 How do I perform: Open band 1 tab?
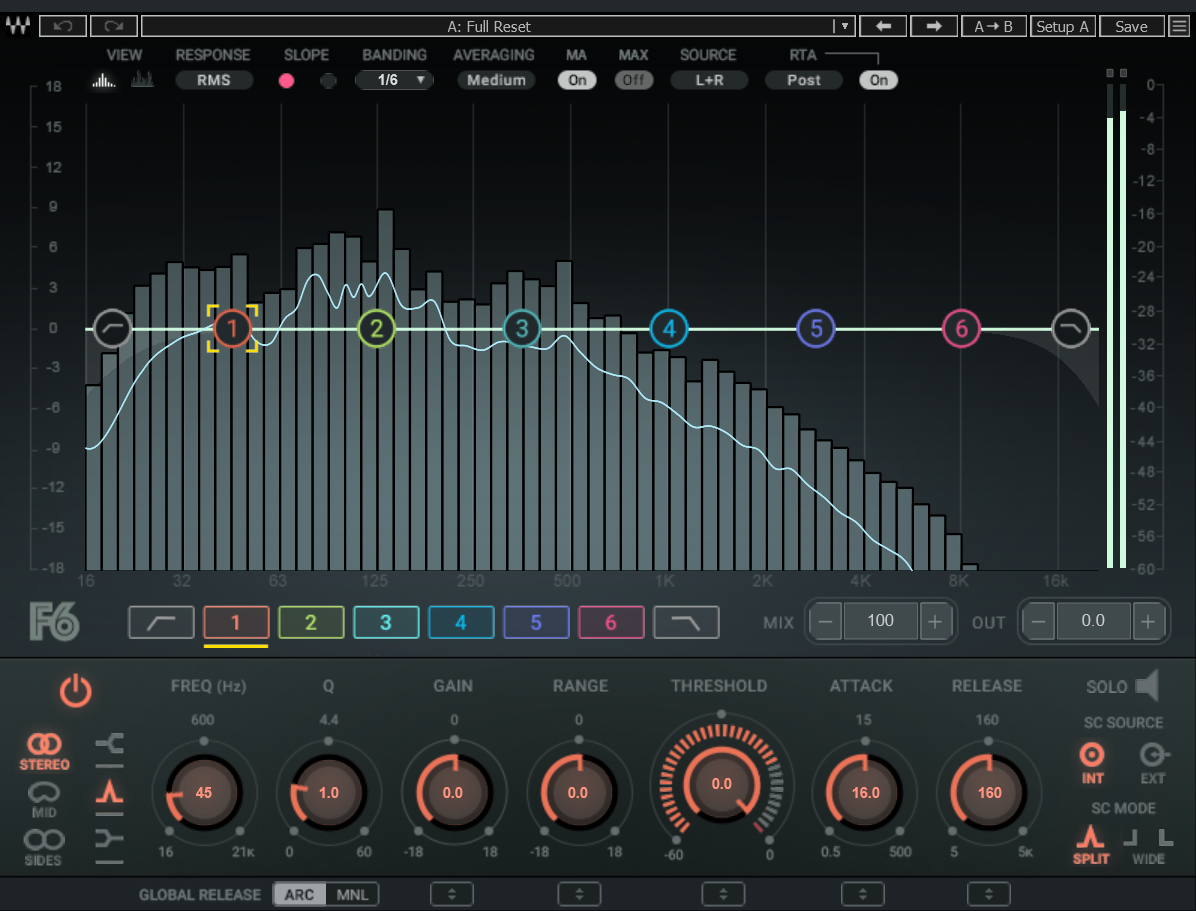pyautogui.click(x=236, y=623)
